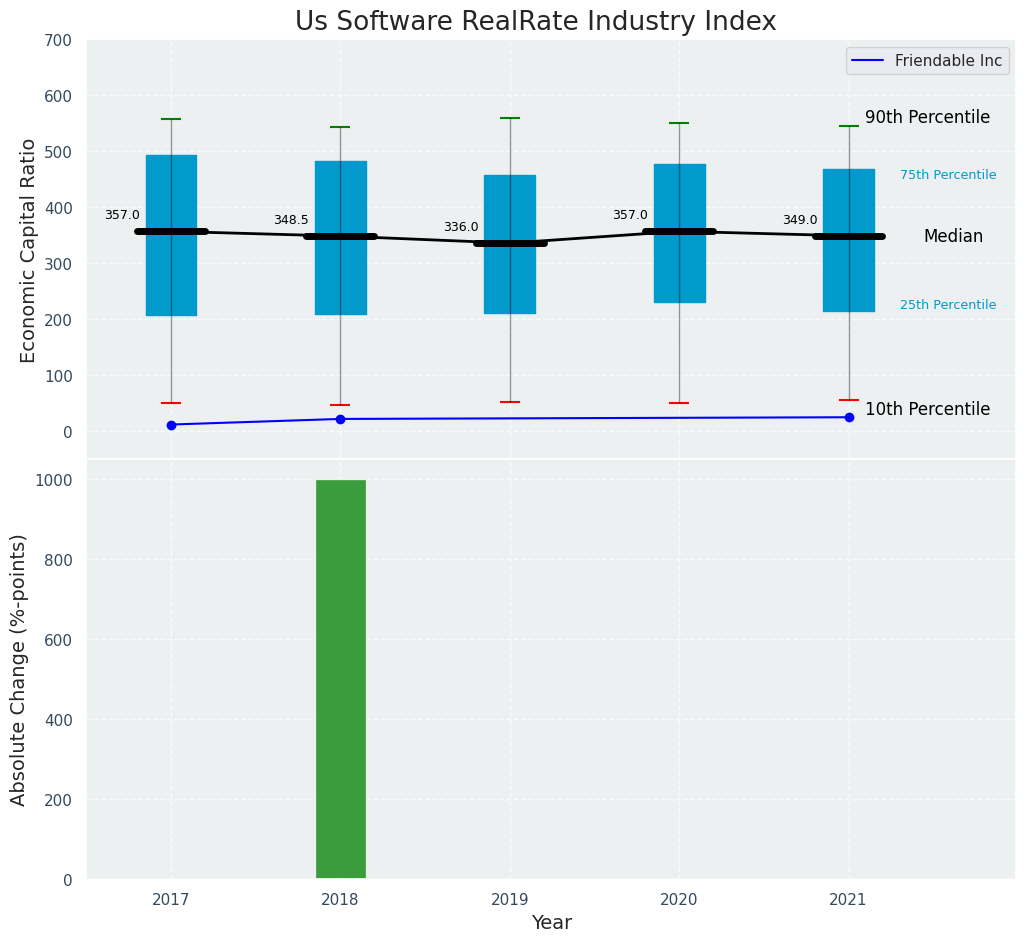Click the blue legend line sample
The image size is (1026, 942).
(x=868, y=61)
